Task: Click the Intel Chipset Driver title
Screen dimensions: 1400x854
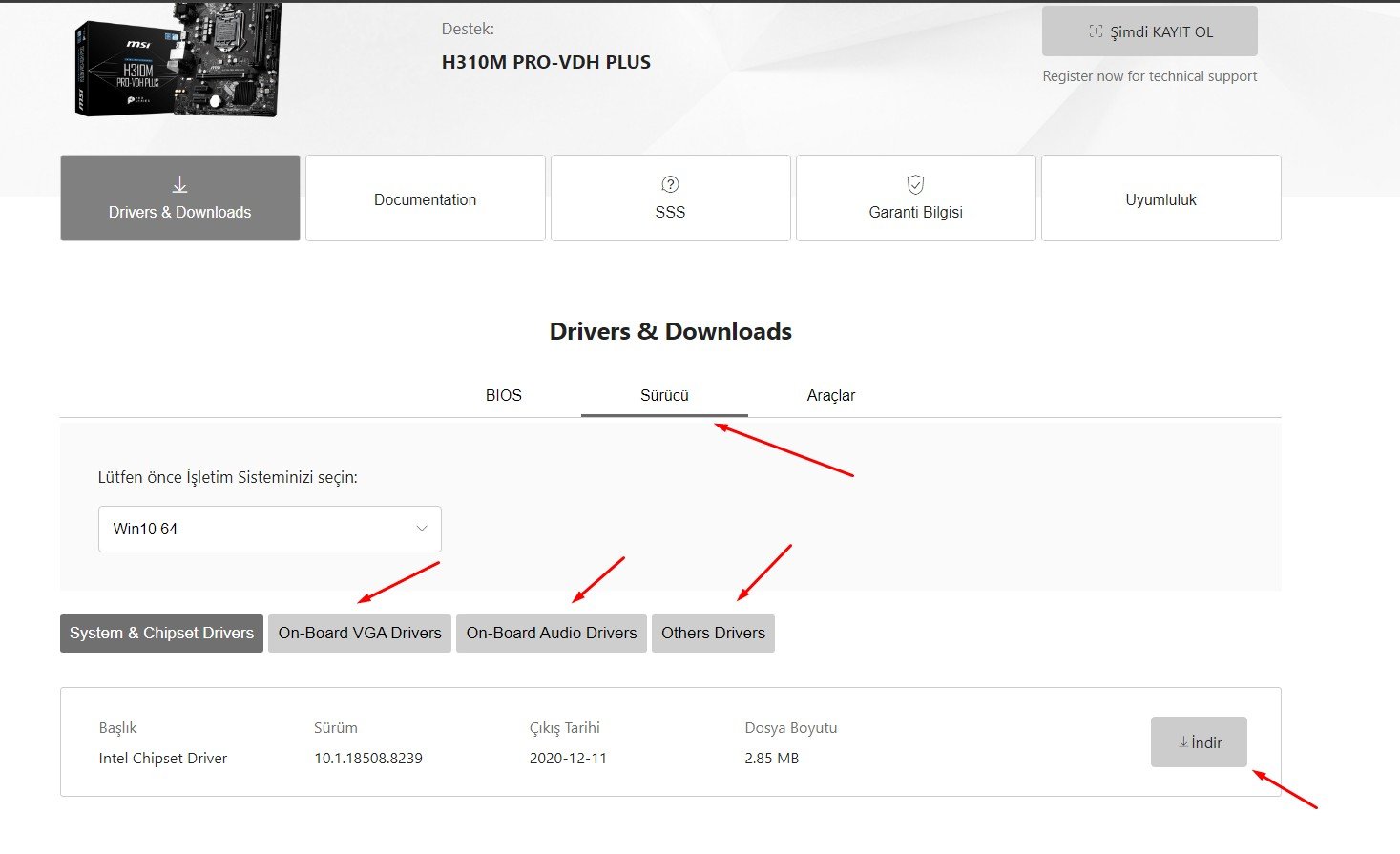Action: (163, 759)
